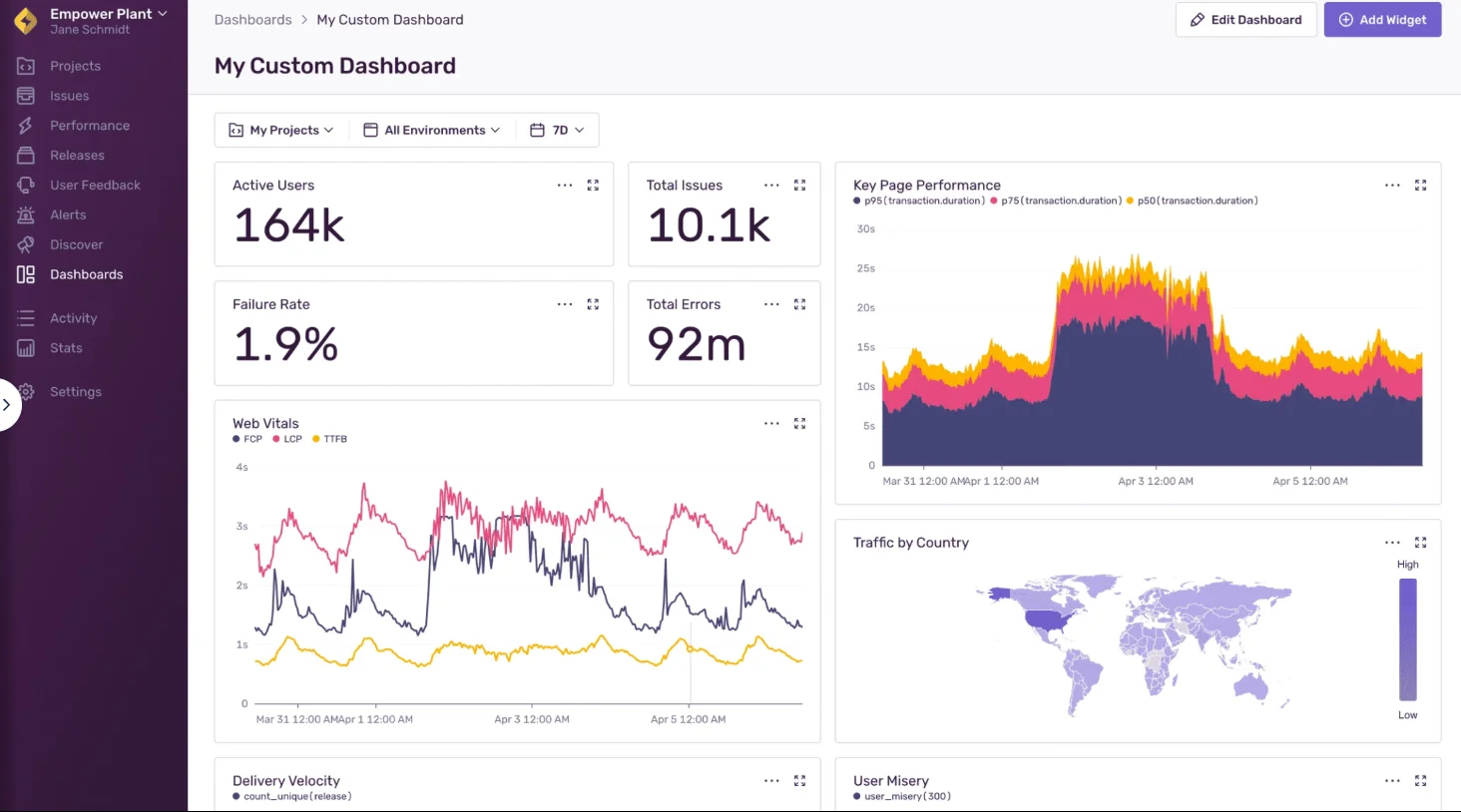Toggle p95(transaction.duration) legend series
The height and width of the screenshot is (812, 1461).
[x=919, y=201]
